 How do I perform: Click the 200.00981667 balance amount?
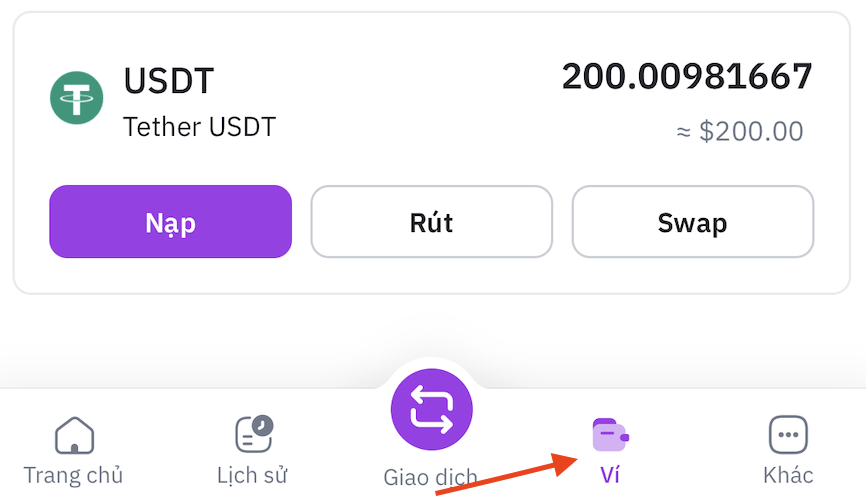687,77
